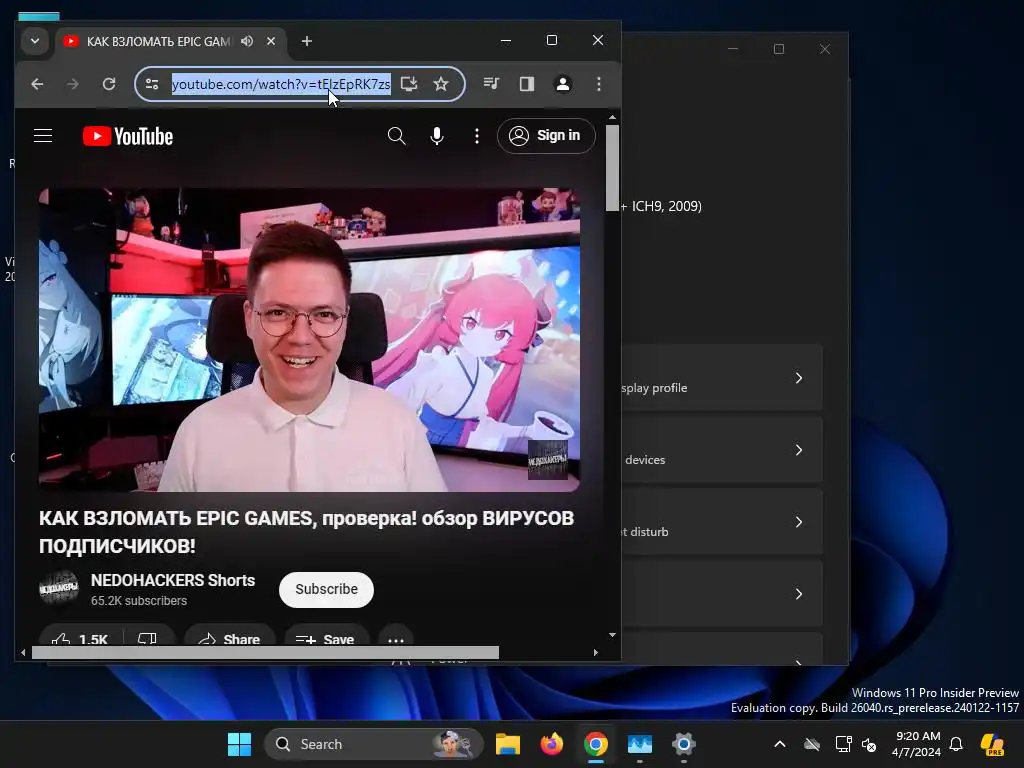Play the video in the player
Viewport: 1024px width, 768px height.
click(309, 340)
